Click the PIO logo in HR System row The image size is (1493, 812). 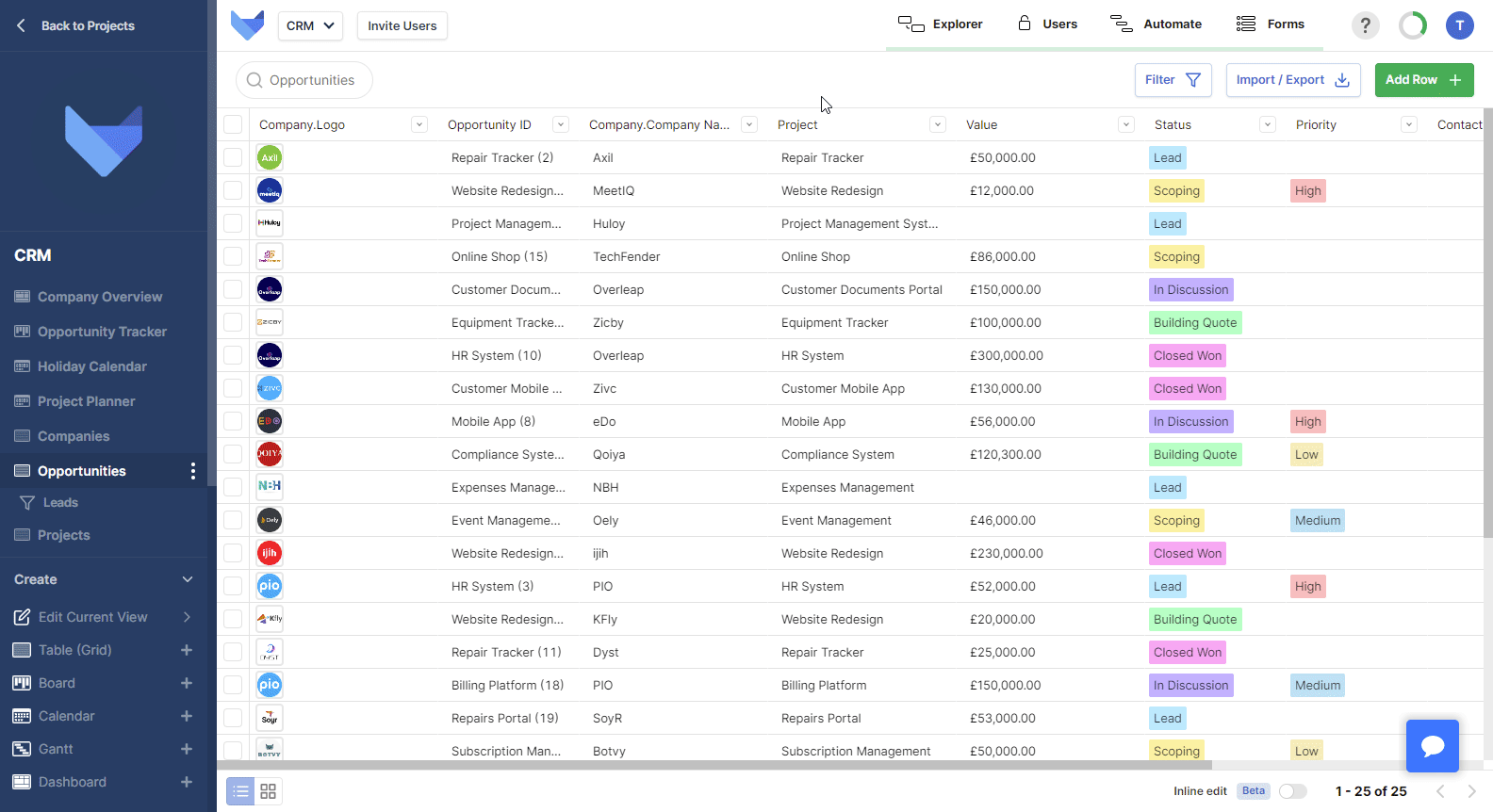tap(270, 586)
